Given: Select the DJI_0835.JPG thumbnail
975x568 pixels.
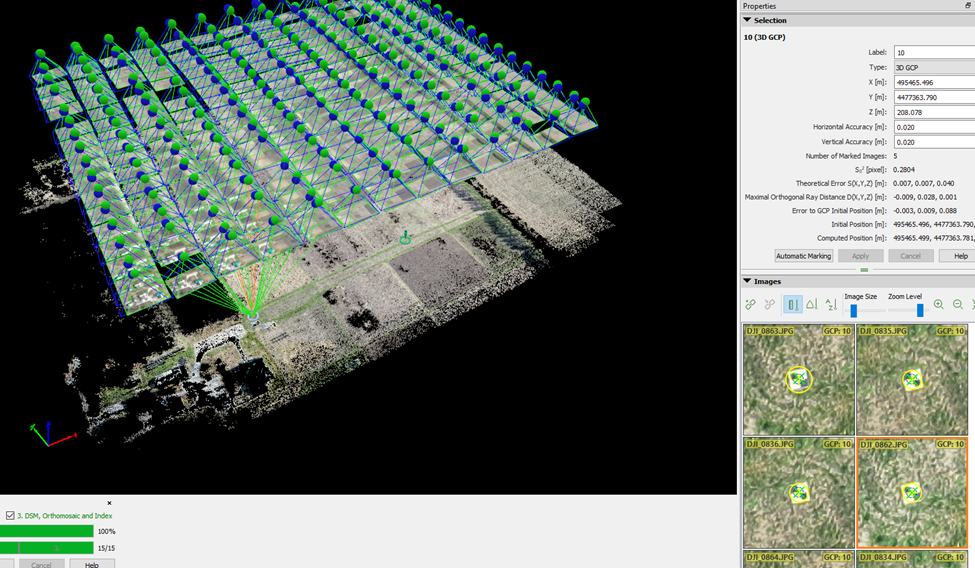Looking at the screenshot, I should (x=912, y=379).
